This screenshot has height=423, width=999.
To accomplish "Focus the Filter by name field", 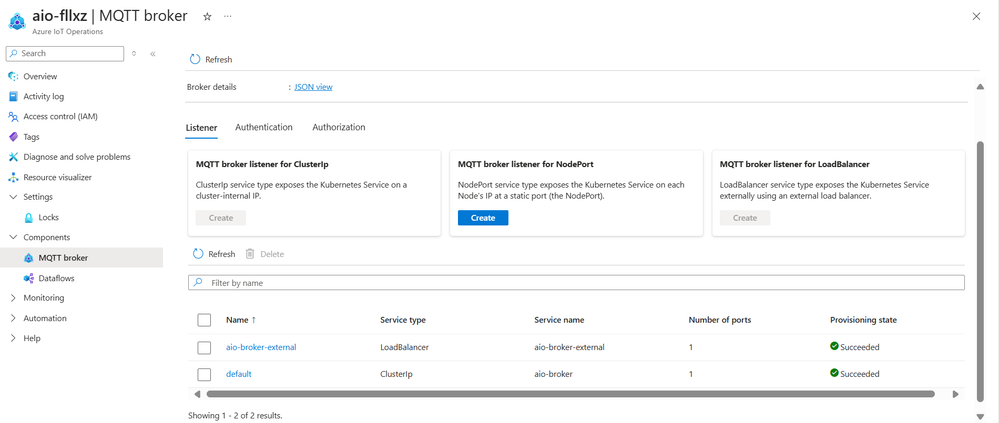I will click(576, 282).
